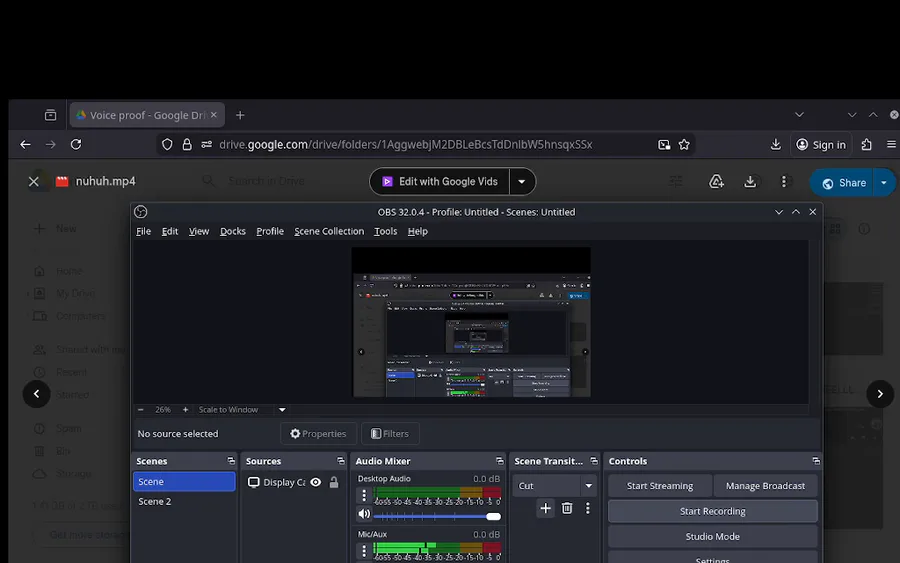
Task: Add shortcut to Drive icon
Action: click(716, 181)
